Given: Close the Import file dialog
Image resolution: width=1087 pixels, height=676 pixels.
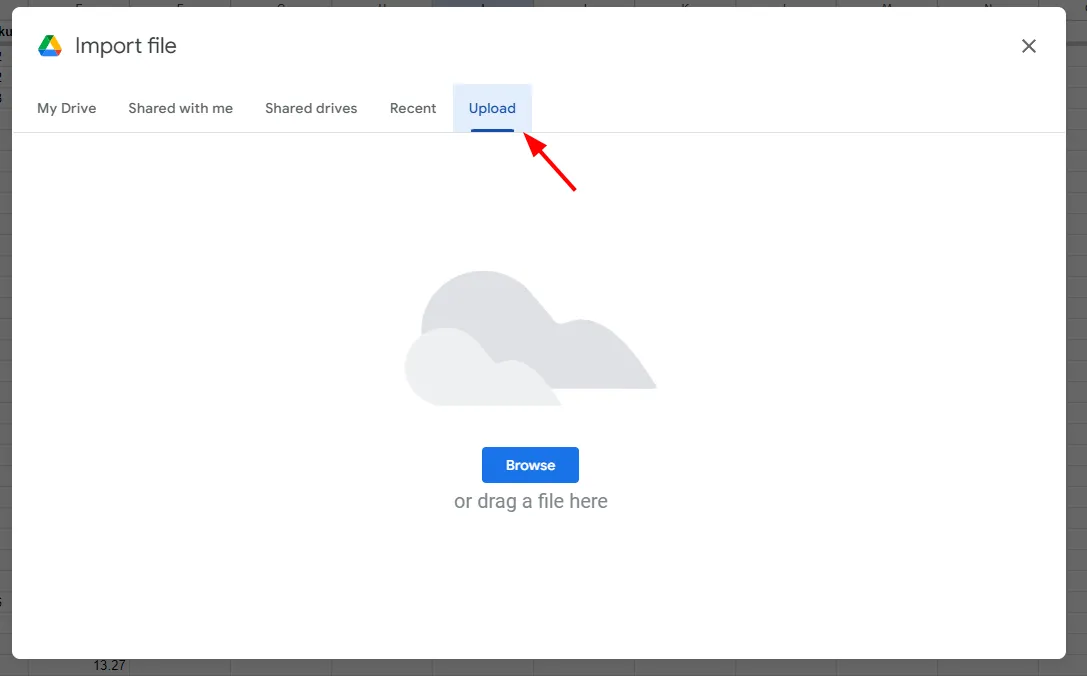Looking at the screenshot, I should coord(1028,46).
